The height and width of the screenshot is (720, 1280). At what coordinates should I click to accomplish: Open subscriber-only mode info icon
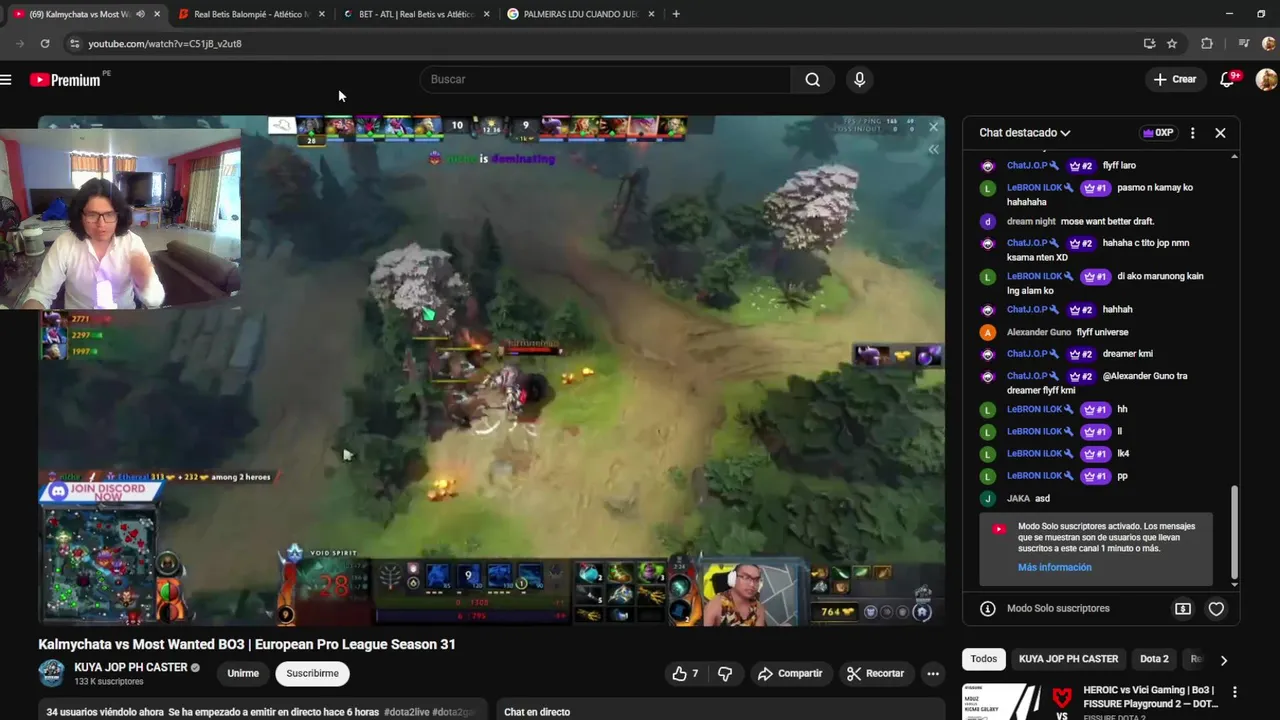[988, 608]
